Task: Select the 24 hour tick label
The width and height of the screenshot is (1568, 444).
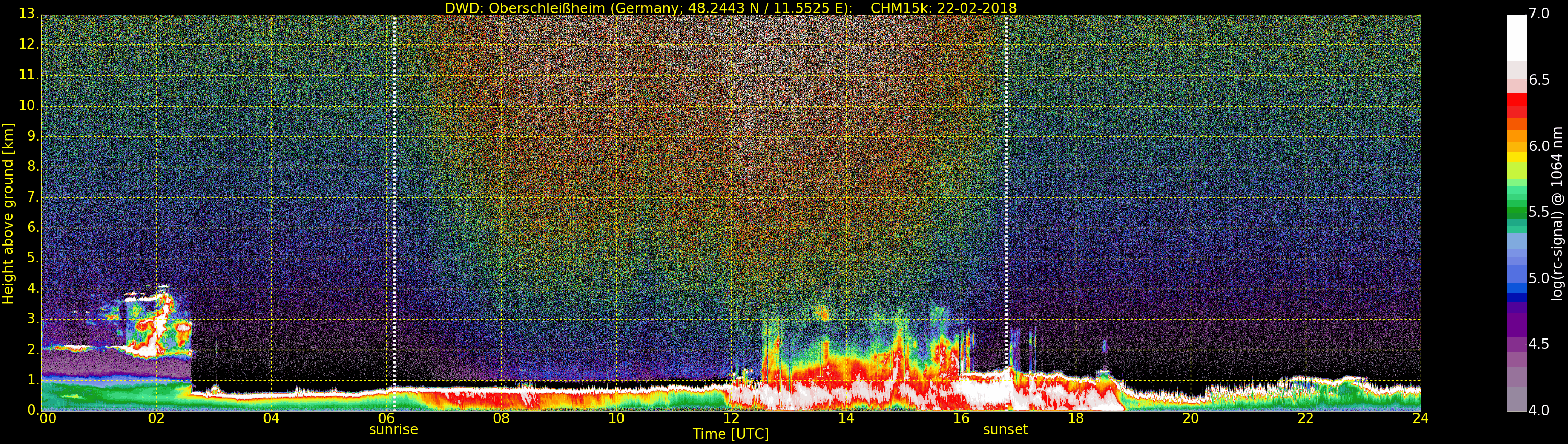Action: [1420, 418]
